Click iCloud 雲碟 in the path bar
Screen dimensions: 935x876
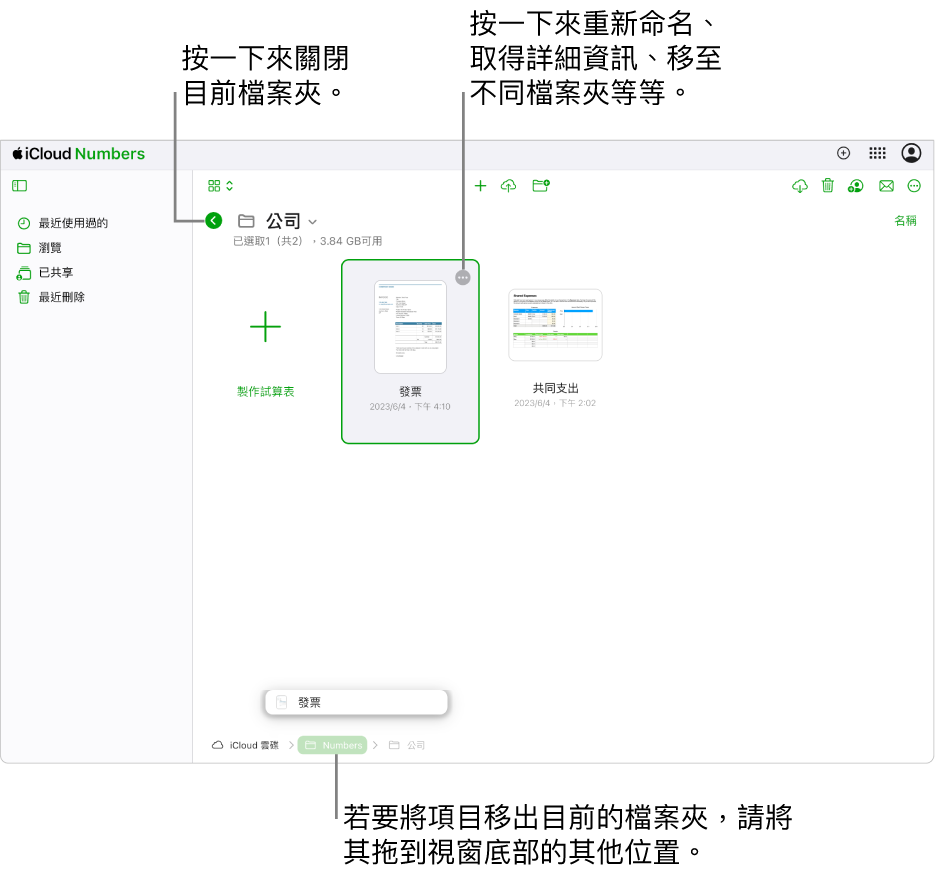pos(246,745)
